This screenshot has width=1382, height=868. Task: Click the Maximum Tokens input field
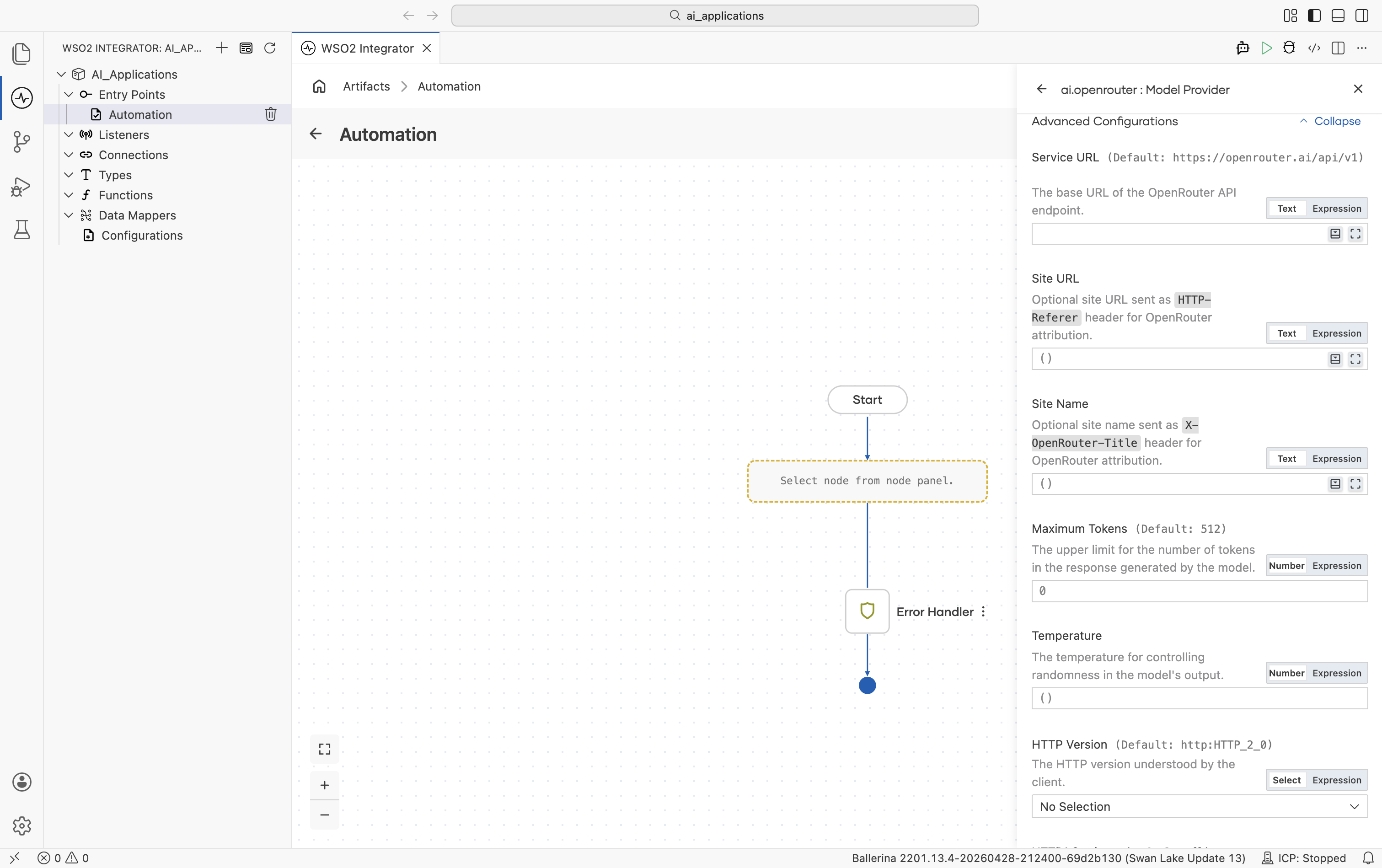coord(1200,591)
